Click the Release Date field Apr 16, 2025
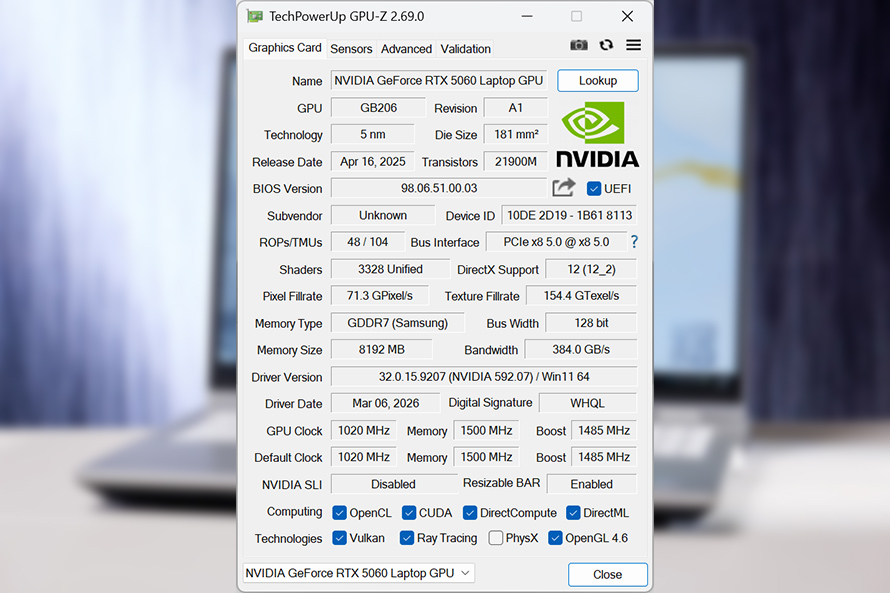This screenshot has height=593, width=890. coord(372,162)
